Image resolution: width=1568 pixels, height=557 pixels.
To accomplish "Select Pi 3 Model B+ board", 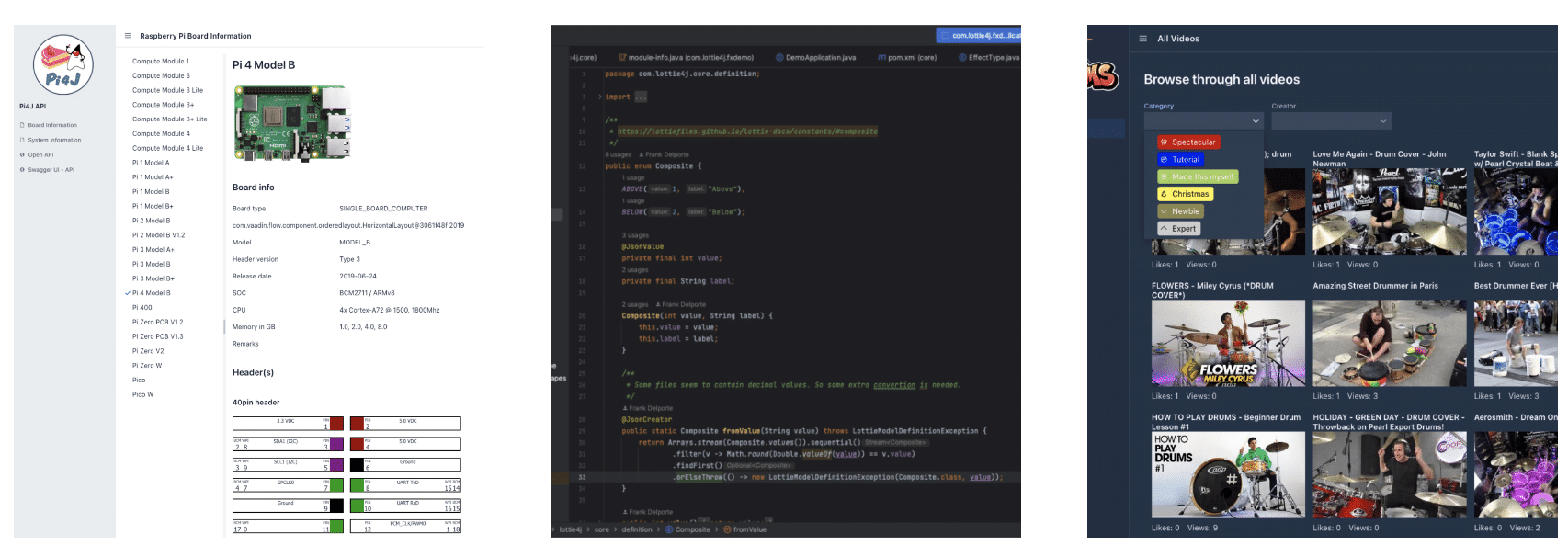I will click(x=153, y=278).
